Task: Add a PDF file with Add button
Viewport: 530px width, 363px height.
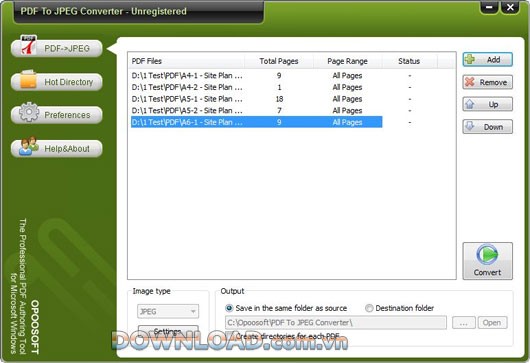Action: click(487, 60)
